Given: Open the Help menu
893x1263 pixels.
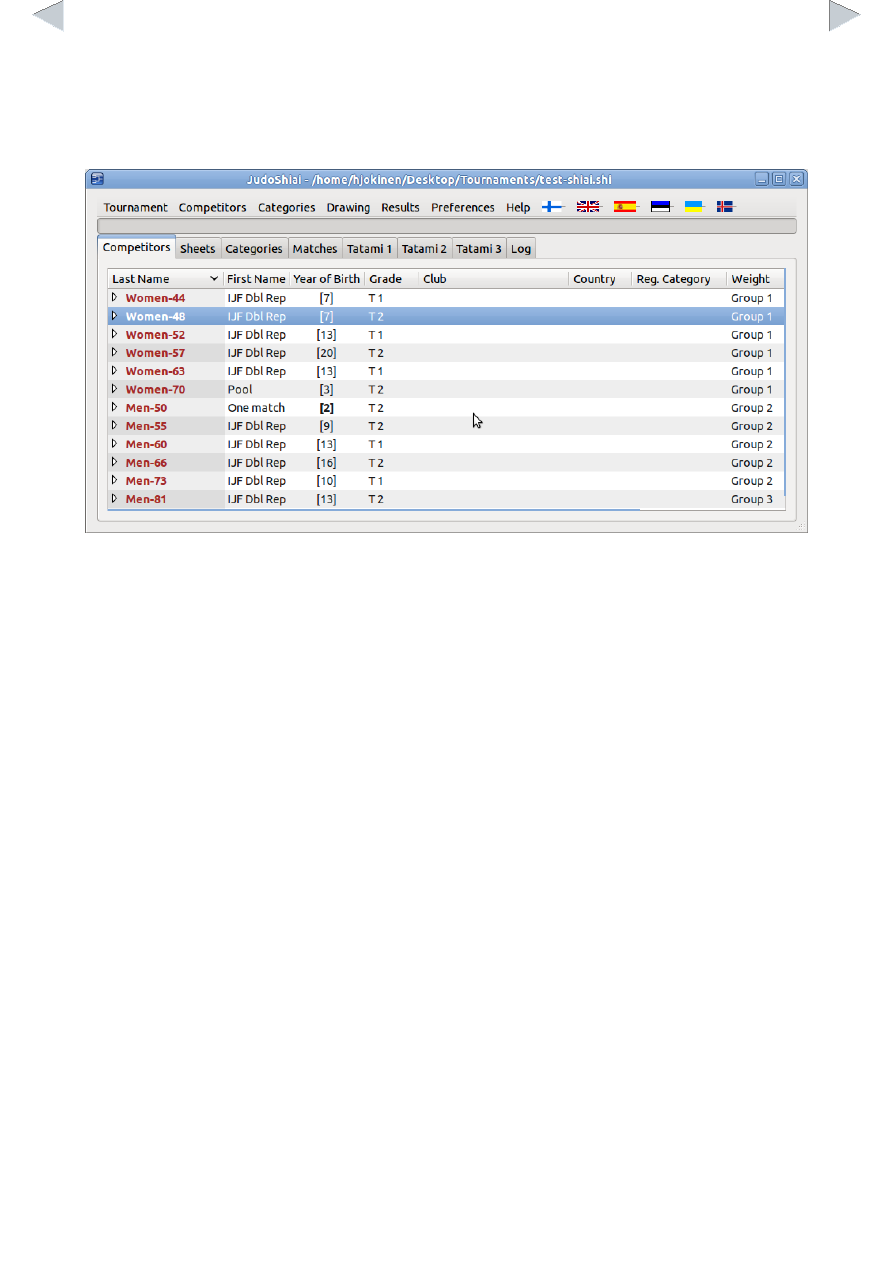Looking at the screenshot, I should (x=518, y=208).
